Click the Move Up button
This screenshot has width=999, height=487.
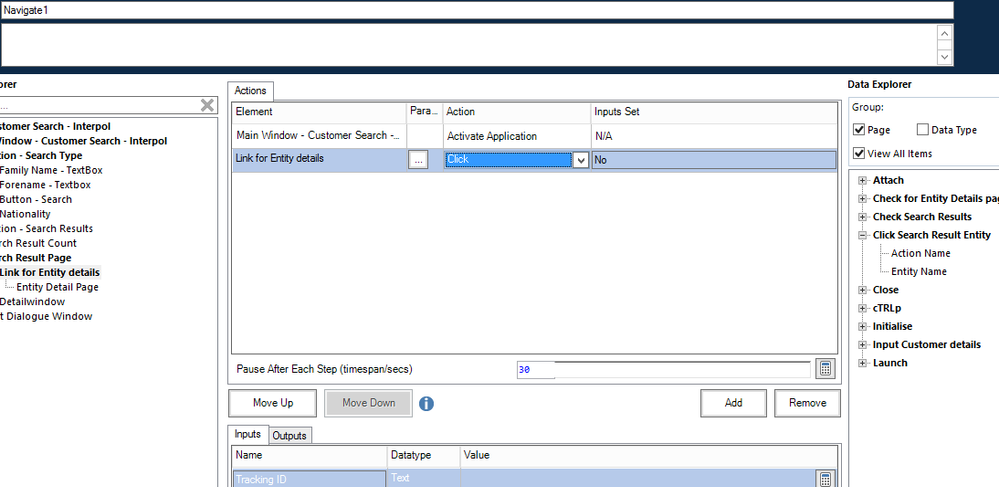(x=272, y=403)
